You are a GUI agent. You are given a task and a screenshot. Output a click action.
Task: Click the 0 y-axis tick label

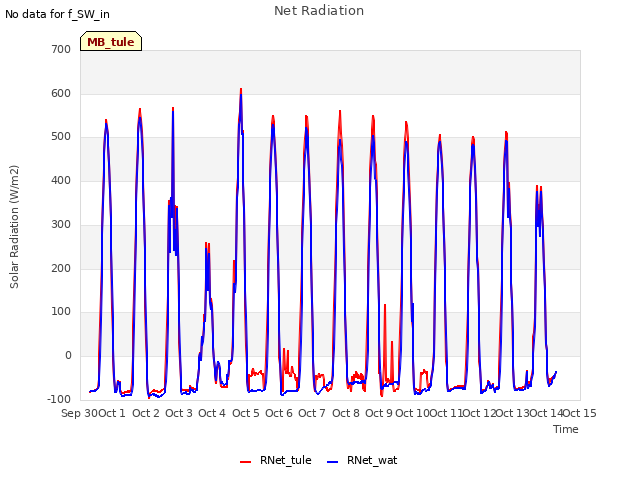[x=68, y=356]
